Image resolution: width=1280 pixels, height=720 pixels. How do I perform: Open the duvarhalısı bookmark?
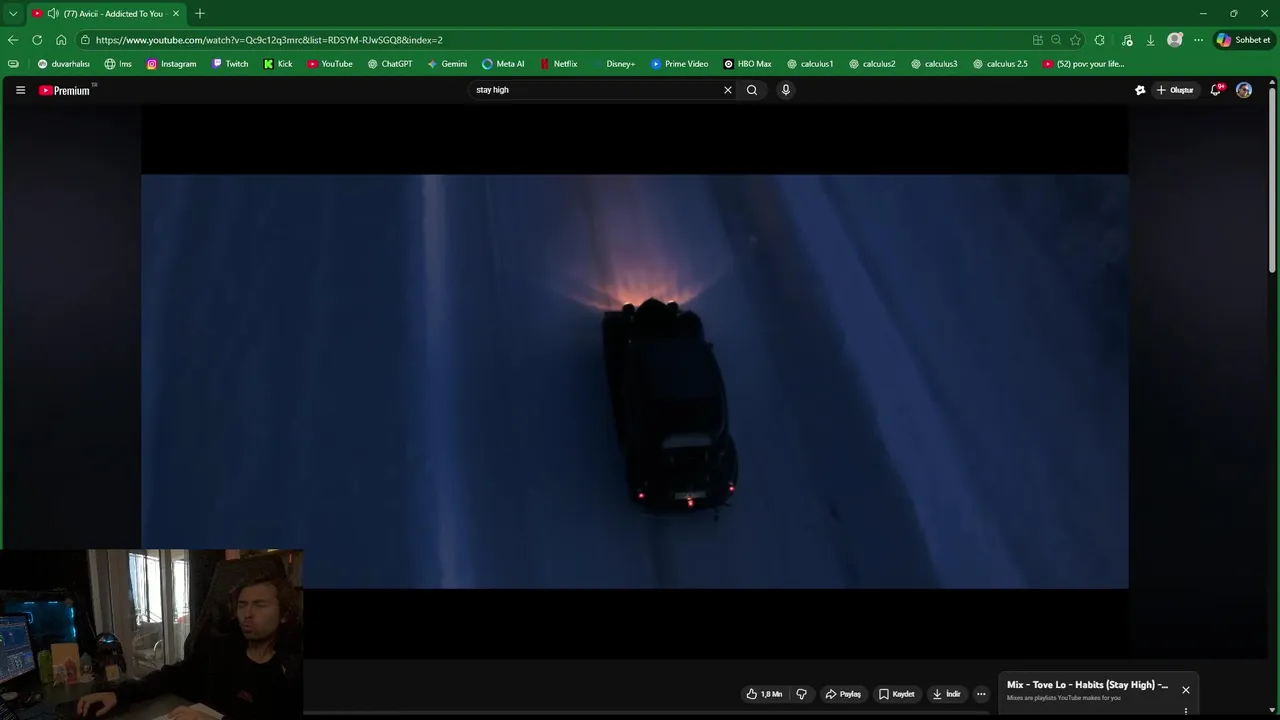(64, 64)
